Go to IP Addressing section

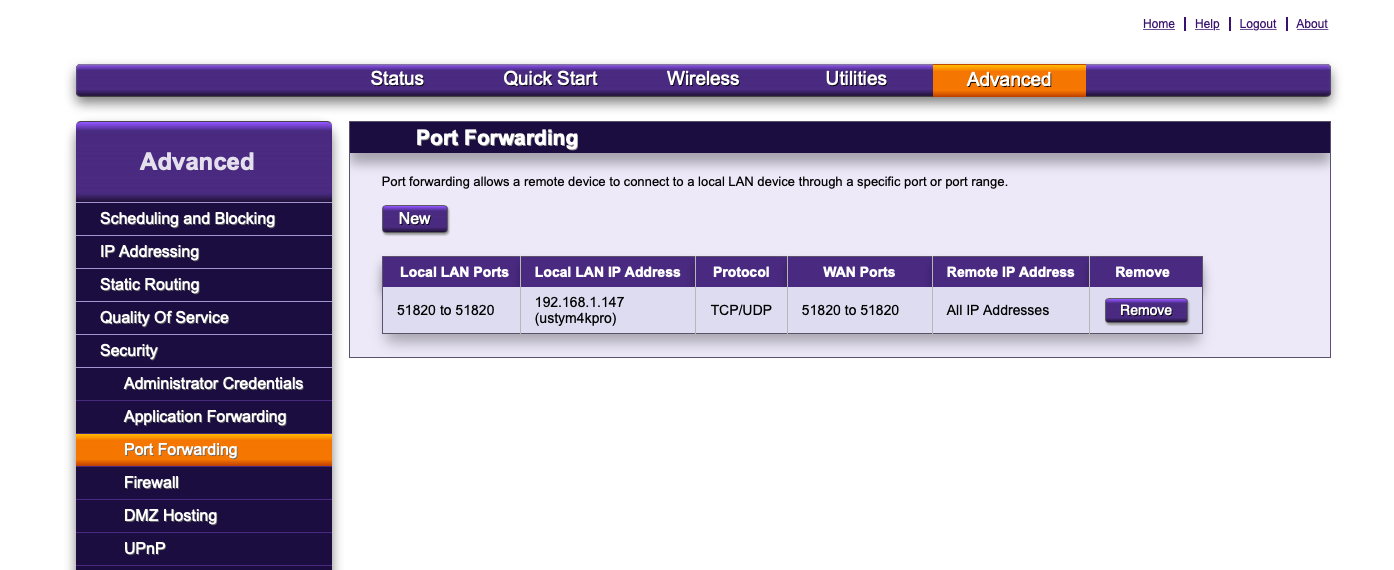tap(149, 252)
